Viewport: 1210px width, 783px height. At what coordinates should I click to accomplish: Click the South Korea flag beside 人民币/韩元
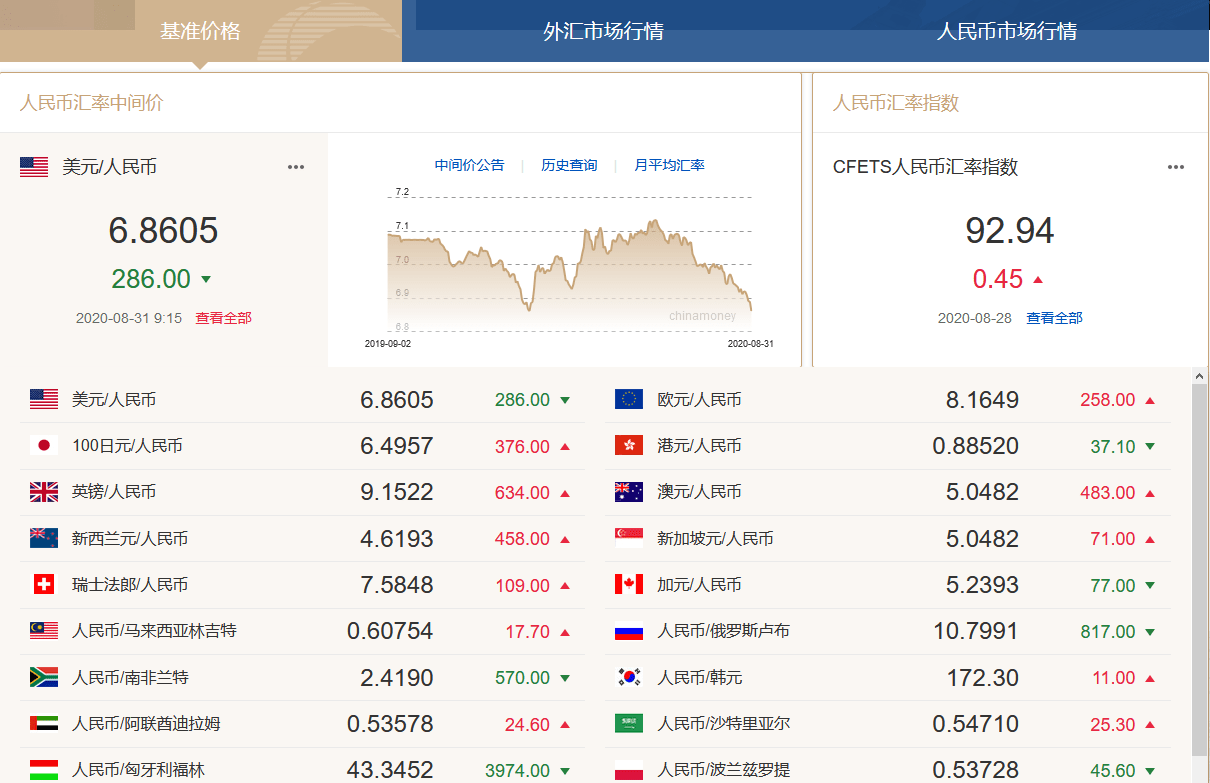(x=628, y=677)
